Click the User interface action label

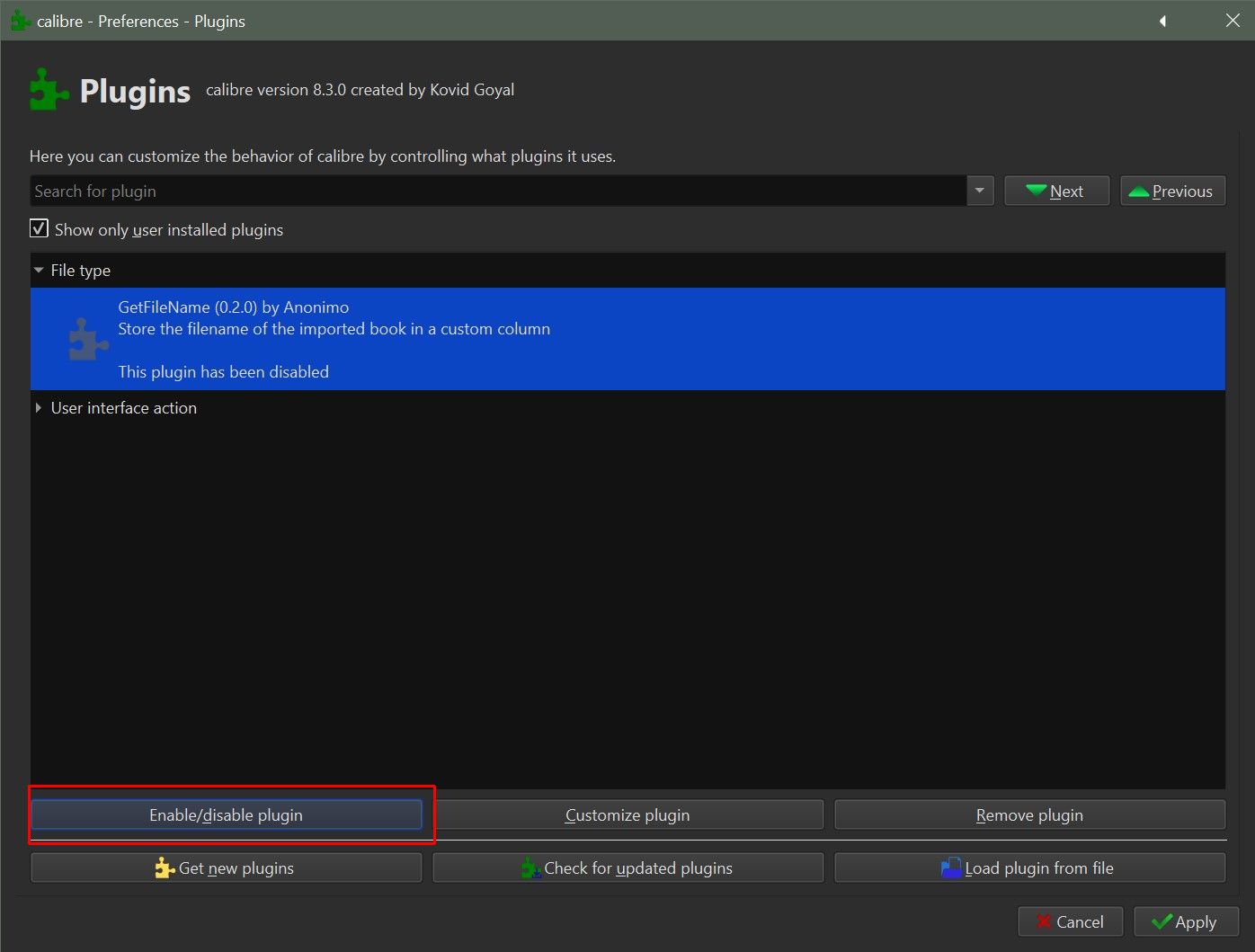tap(124, 407)
